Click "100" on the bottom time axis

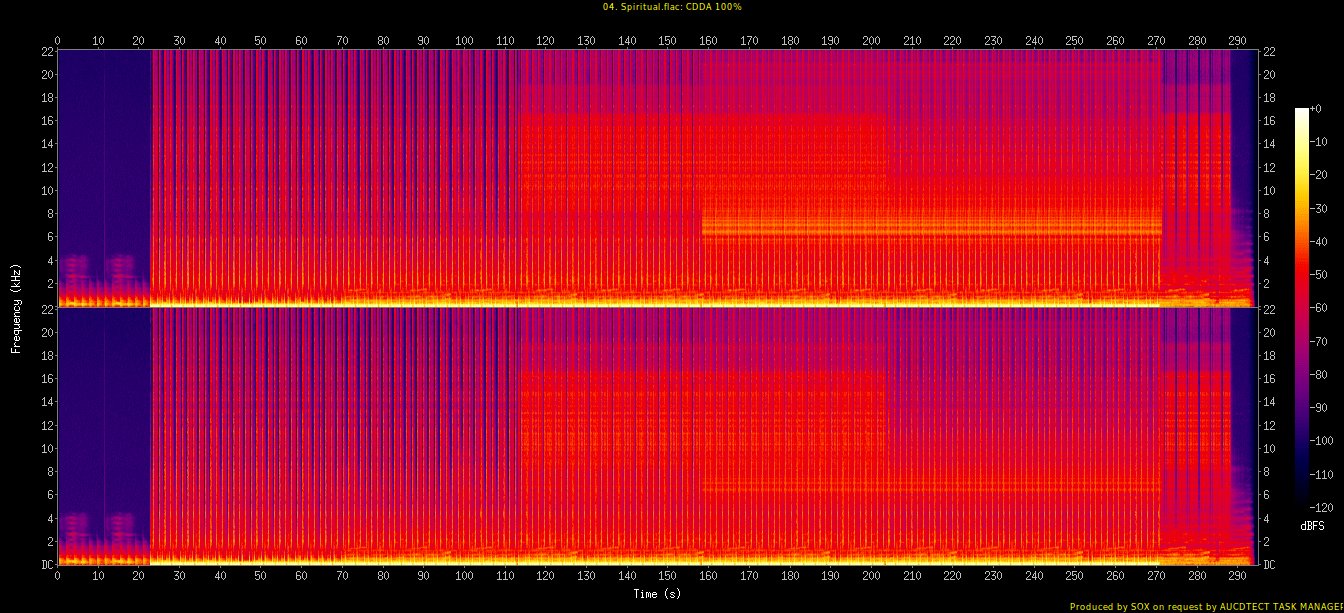(x=464, y=578)
